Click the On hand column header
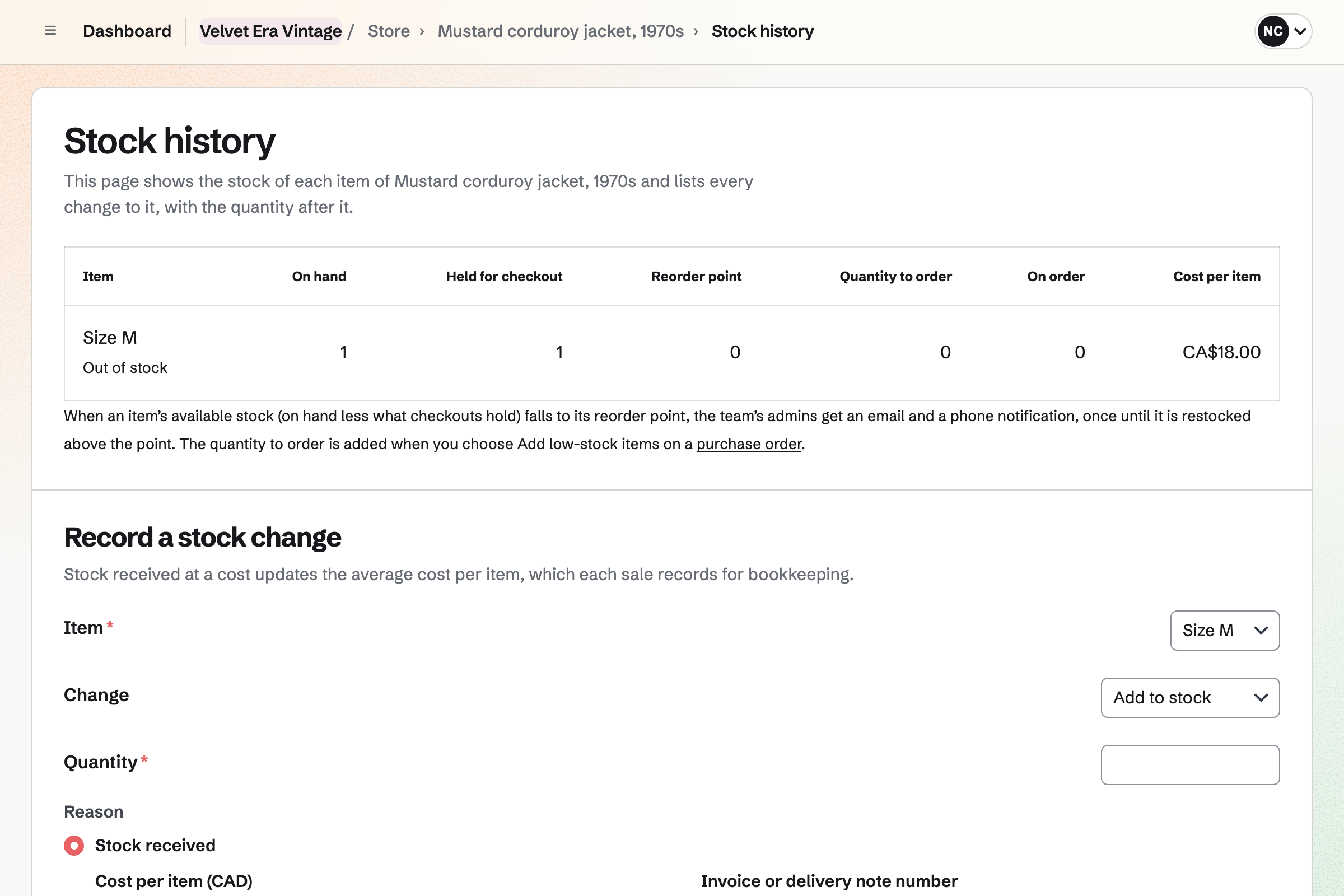This screenshot has width=1344, height=896. [x=319, y=277]
